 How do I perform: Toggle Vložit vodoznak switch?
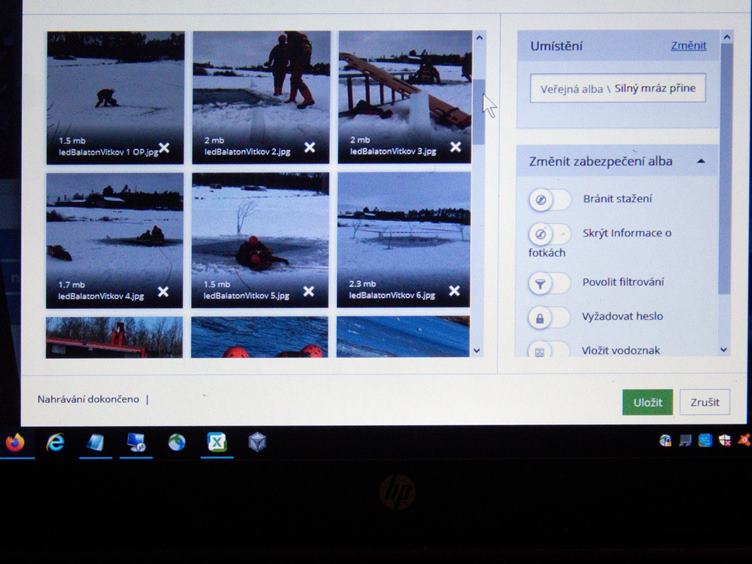pos(548,351)
